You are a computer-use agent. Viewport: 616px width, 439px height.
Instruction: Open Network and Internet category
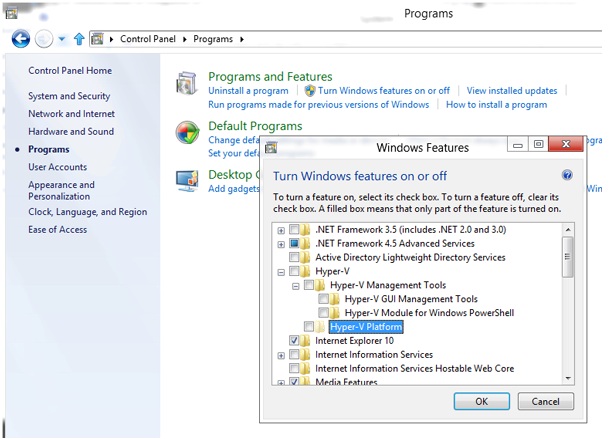pyautogui.click(x=72, y=114)
